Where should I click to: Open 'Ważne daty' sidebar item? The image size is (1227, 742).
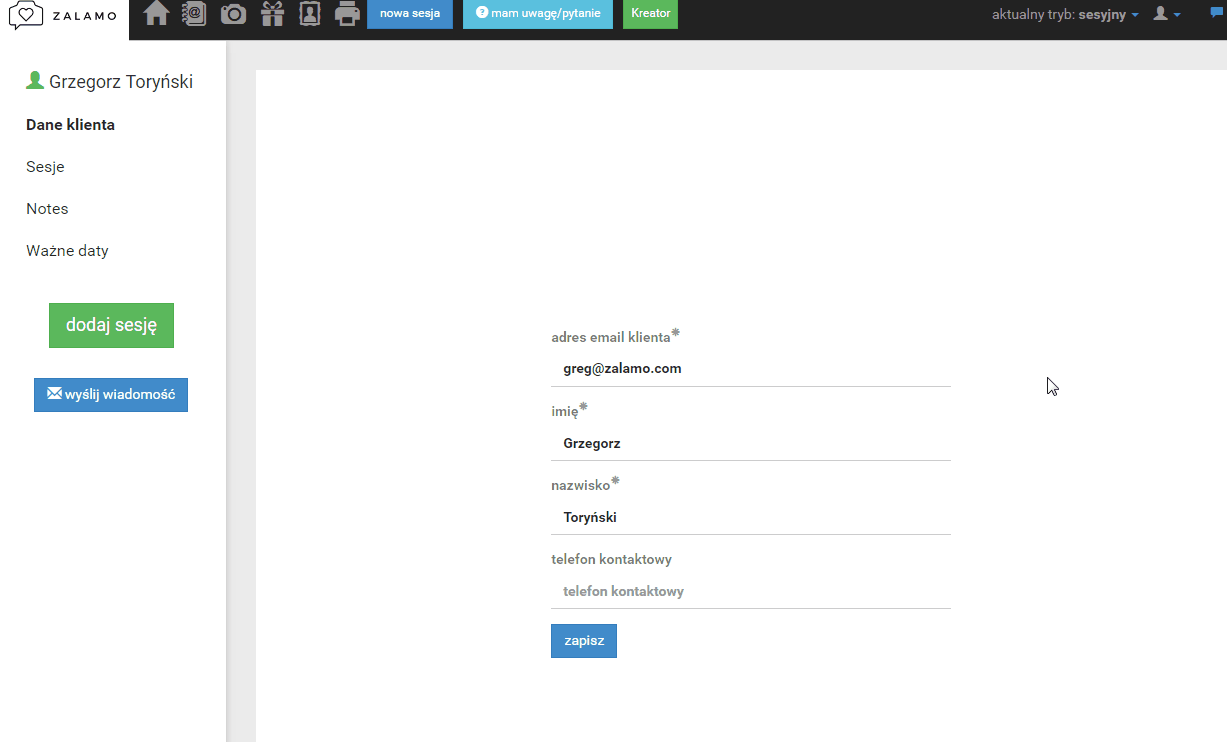point(67,251)
